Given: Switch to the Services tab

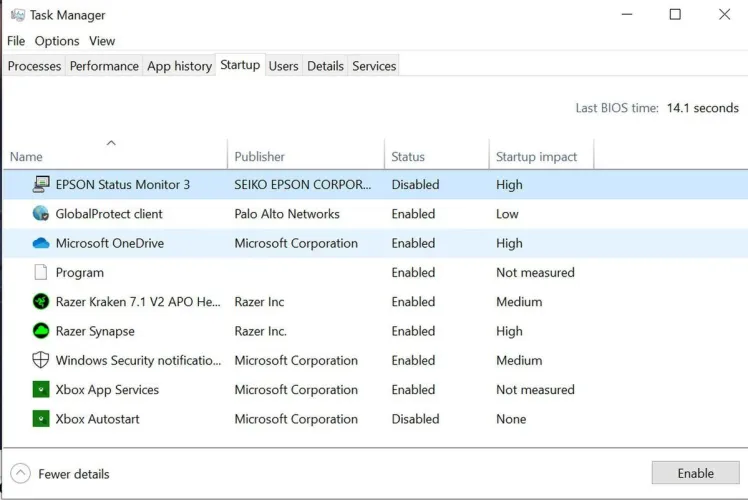Looking at the screenshot, I should coord(374,66).
